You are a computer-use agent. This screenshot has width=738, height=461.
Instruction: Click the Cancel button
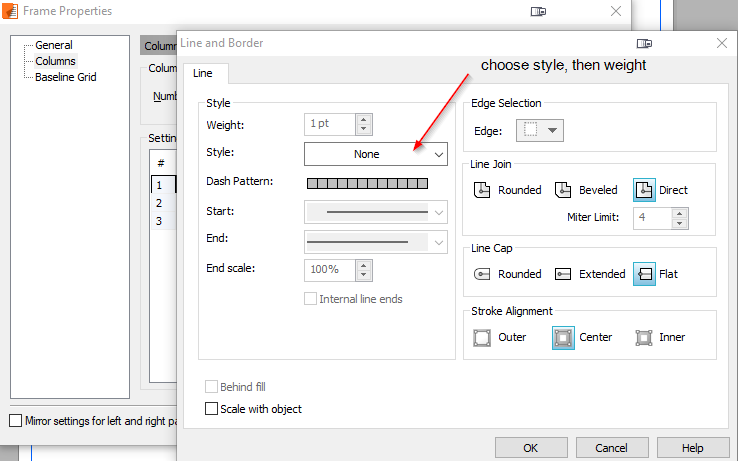point(612,448)
